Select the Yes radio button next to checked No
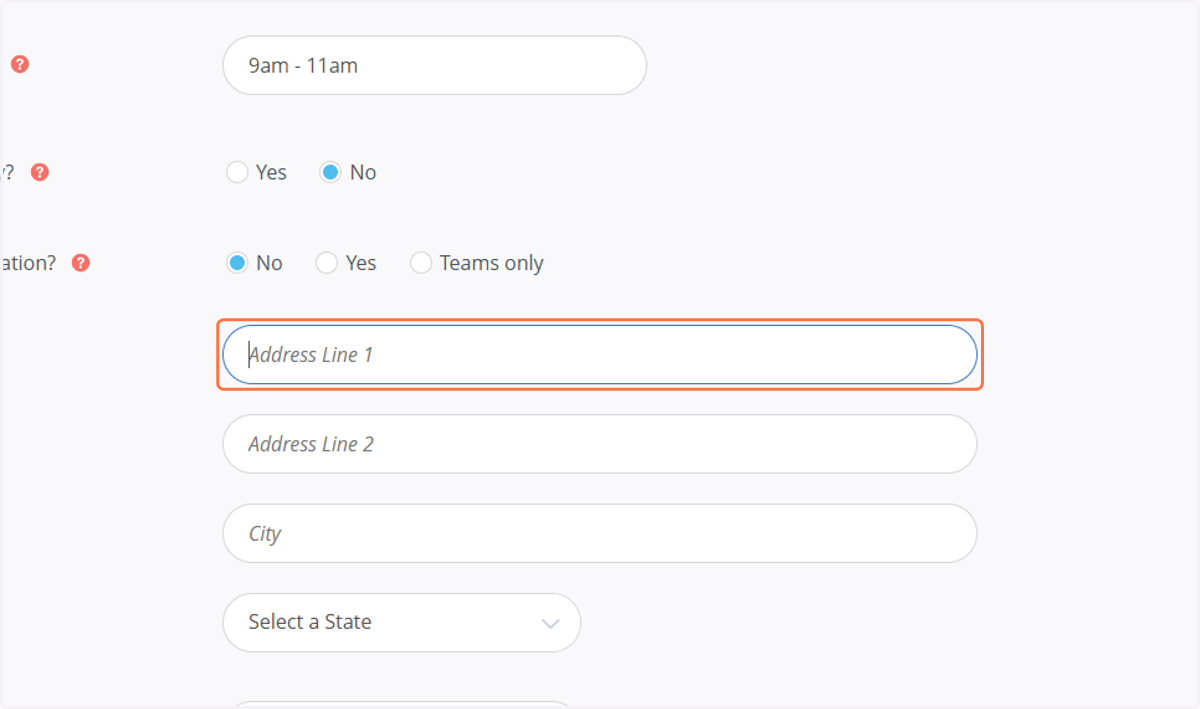 coord(237,172)
